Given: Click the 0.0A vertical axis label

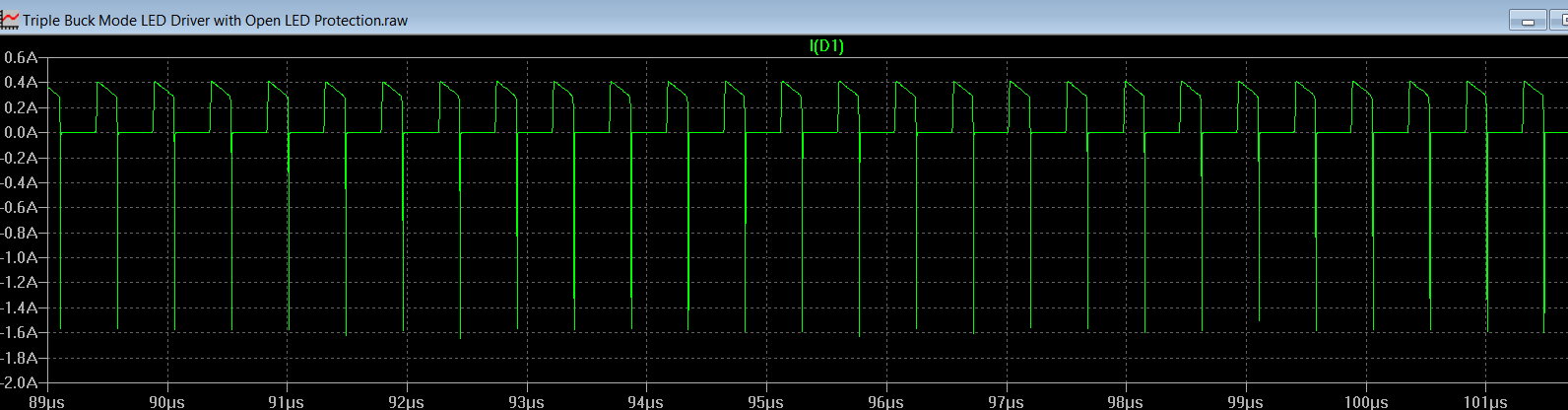Looking at the screenshot, I should tap(20, 133).
